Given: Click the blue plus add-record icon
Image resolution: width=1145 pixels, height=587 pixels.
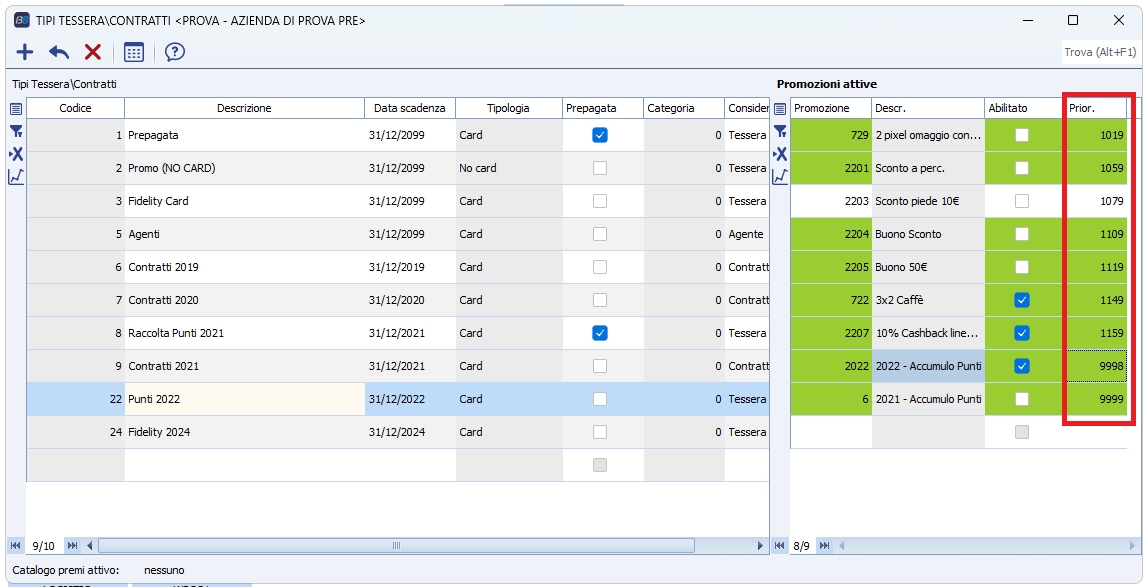Looking at the screenshot, I should 25,52.
